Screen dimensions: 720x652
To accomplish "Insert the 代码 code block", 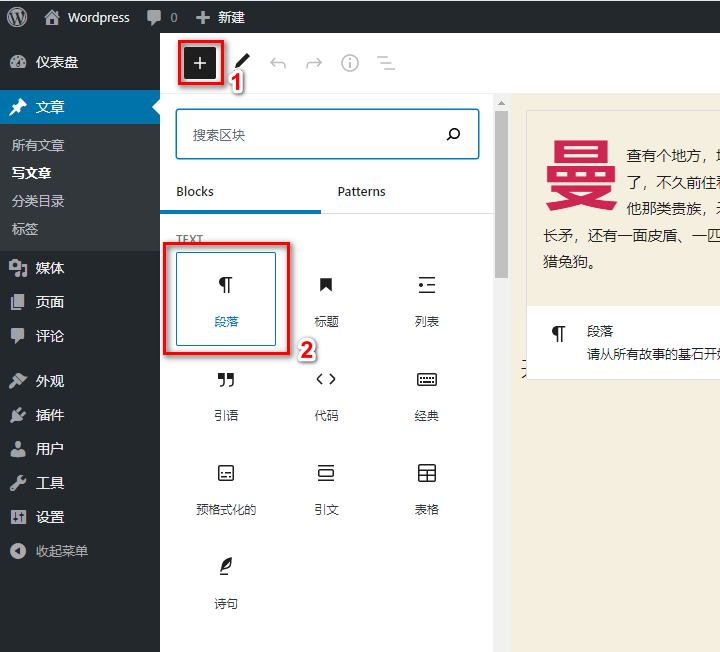I will click(x=326, y=393).
